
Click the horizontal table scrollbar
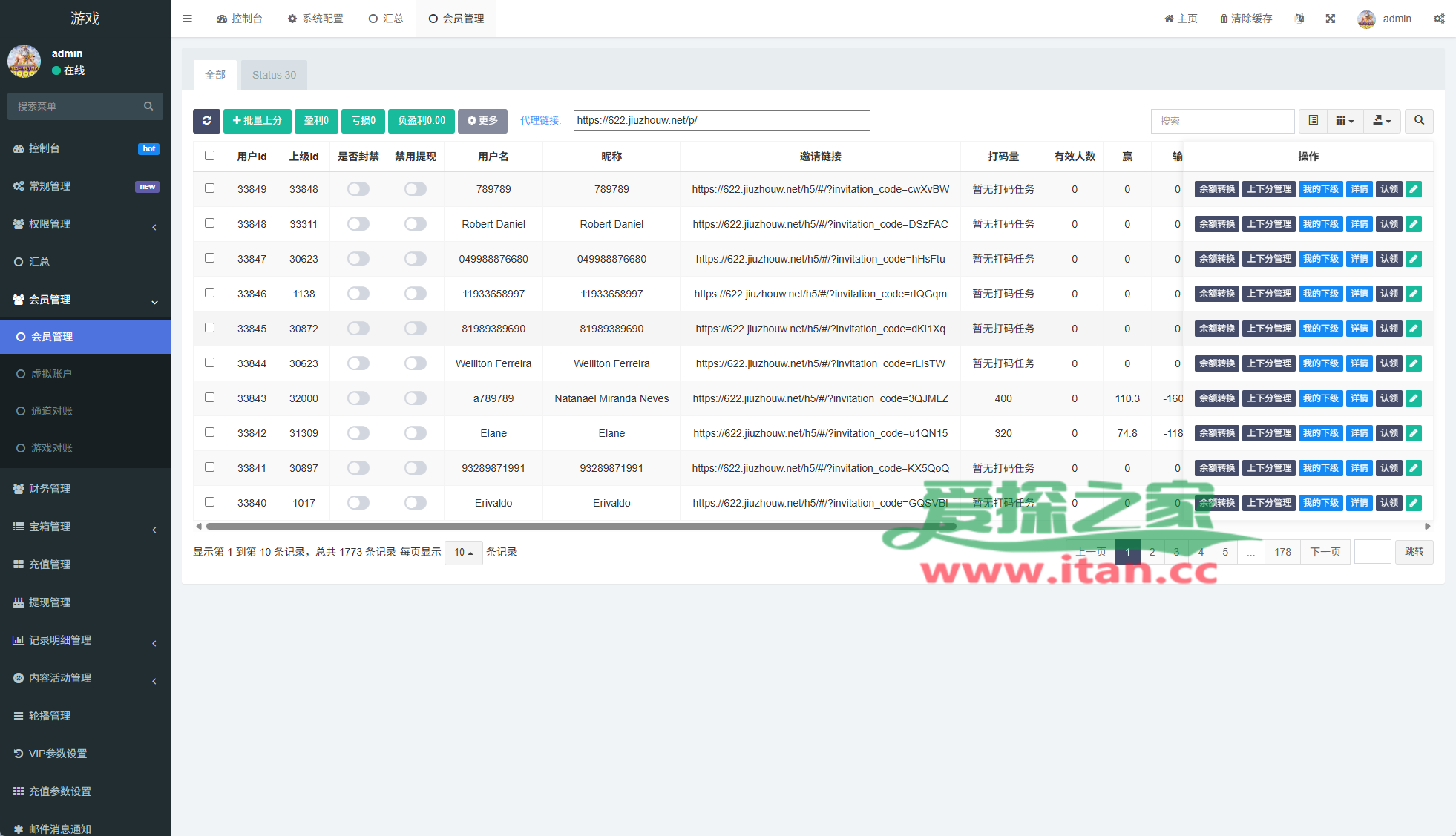click(581, 527)
